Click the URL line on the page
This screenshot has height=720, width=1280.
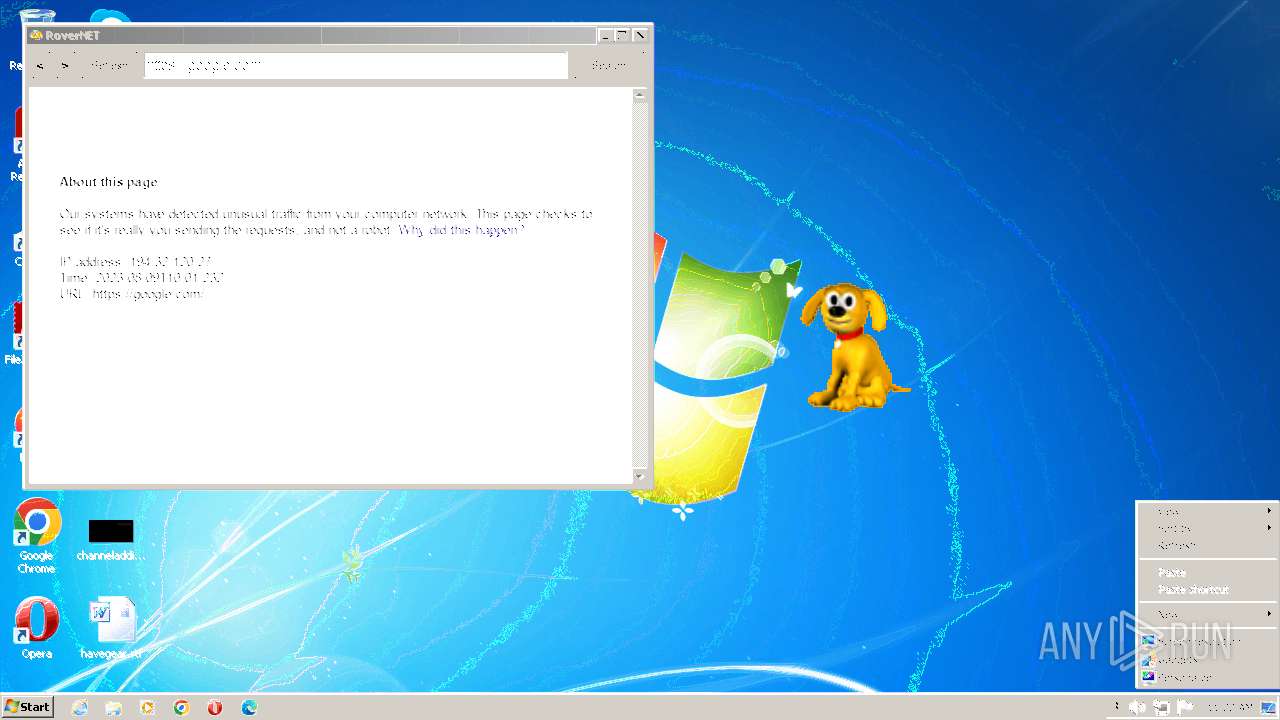(x=131, y=294)
